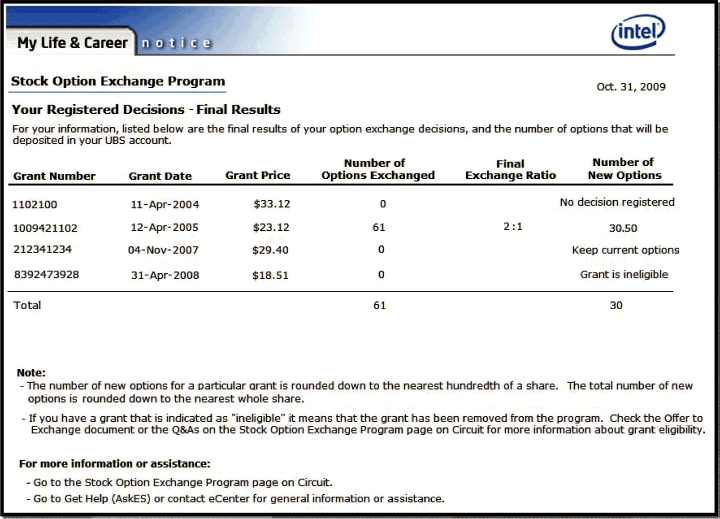Select the Grant Date column header
Viewport: 720px width, 519px height.
pos(160,176)
